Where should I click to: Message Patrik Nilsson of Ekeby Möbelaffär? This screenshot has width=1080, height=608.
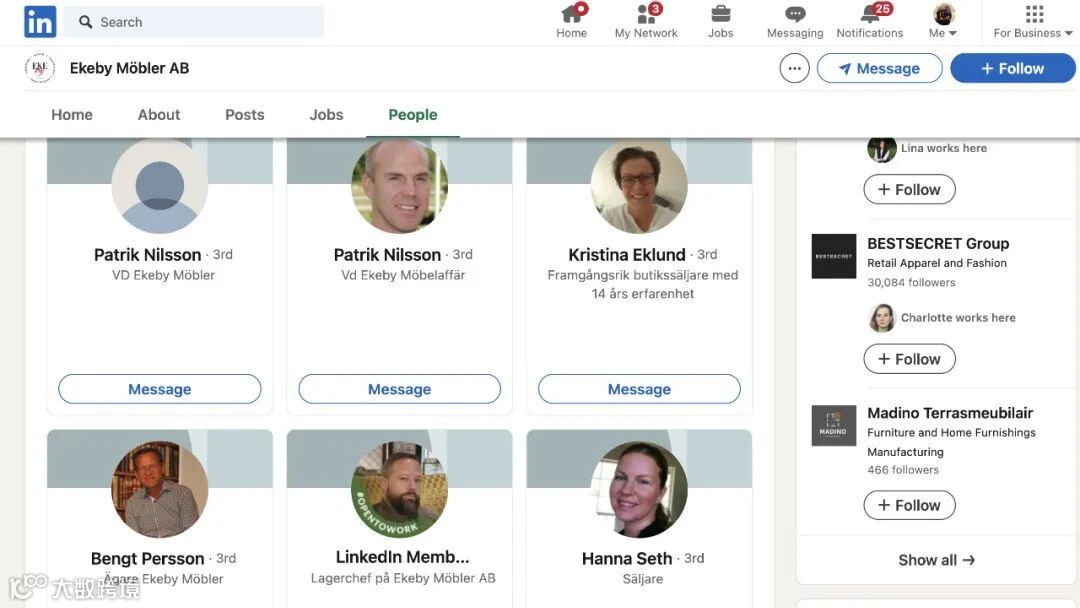pos(399,389)
